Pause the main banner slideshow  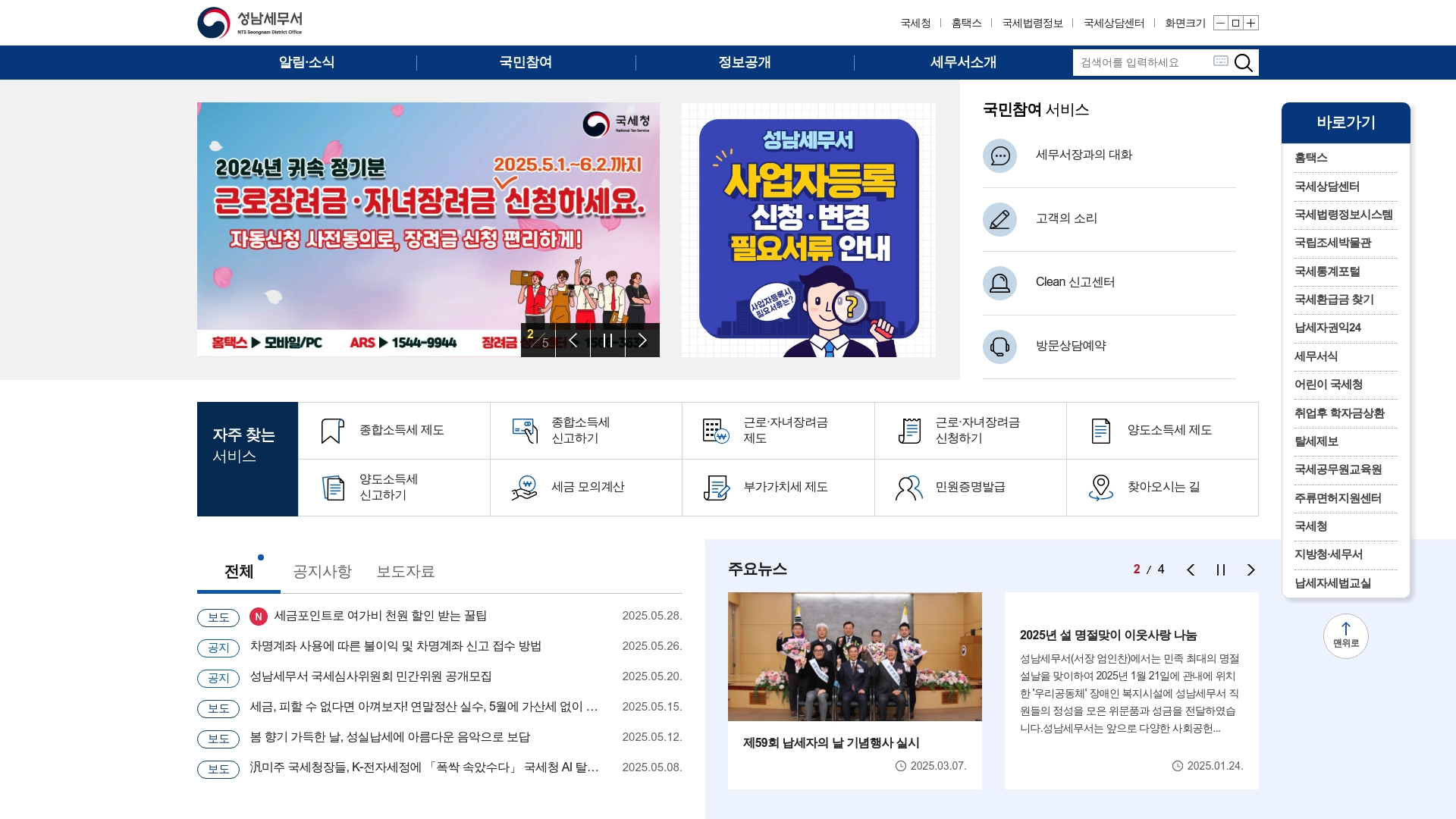[x=607, y=340]
